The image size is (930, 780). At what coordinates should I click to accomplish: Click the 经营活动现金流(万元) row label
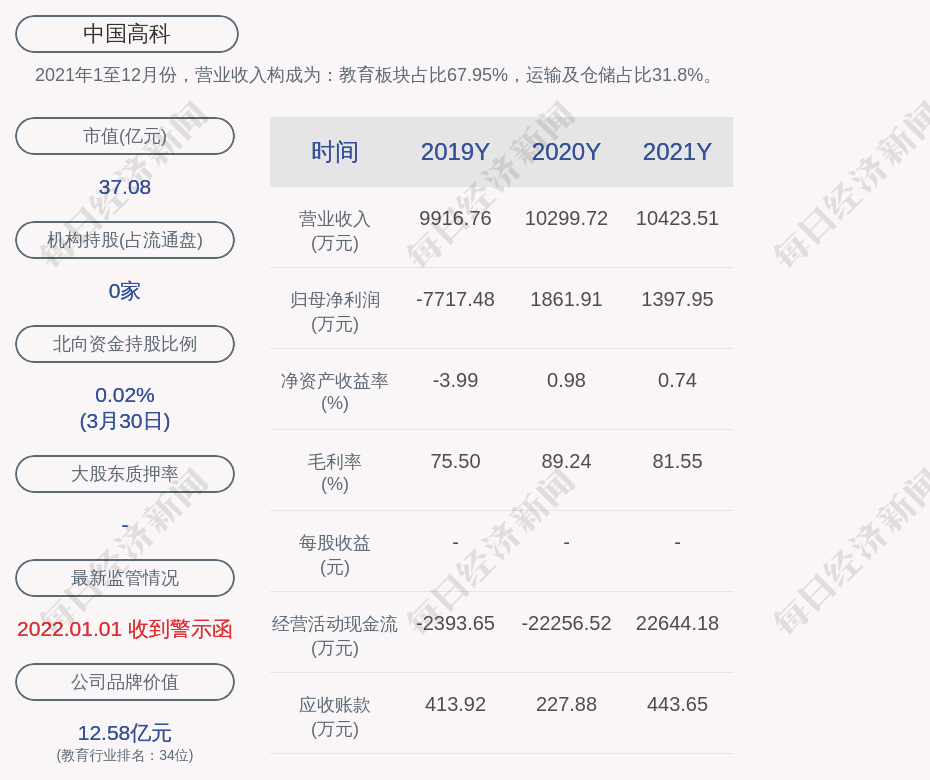tap(335, 635)
